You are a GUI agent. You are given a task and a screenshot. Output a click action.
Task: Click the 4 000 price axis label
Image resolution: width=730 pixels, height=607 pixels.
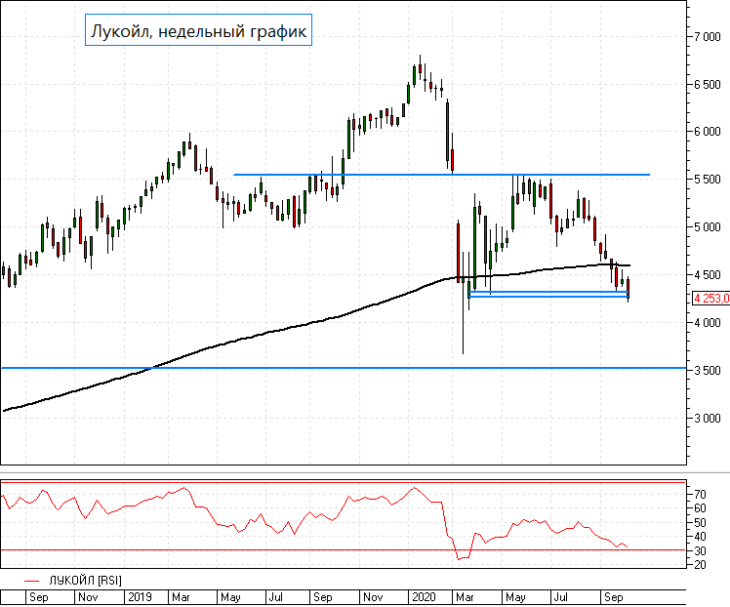pyautogui.click(x=708, y=323)
